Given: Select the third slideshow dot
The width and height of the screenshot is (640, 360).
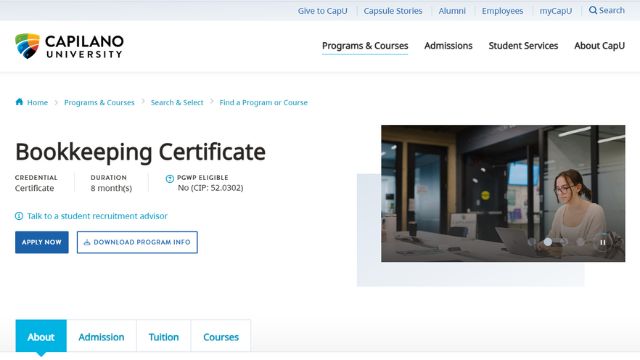Looking at the screenshot, I should pyautogui.click(x=564, y=242).
